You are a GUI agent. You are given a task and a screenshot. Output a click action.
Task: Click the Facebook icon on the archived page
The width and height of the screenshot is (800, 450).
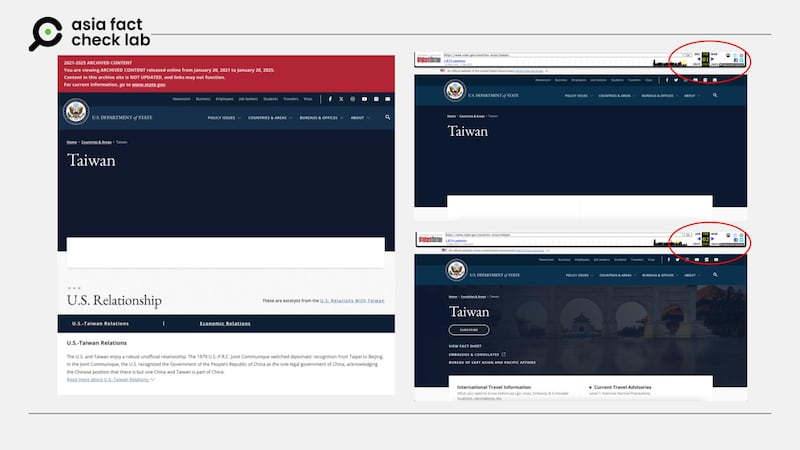point(329,99)
